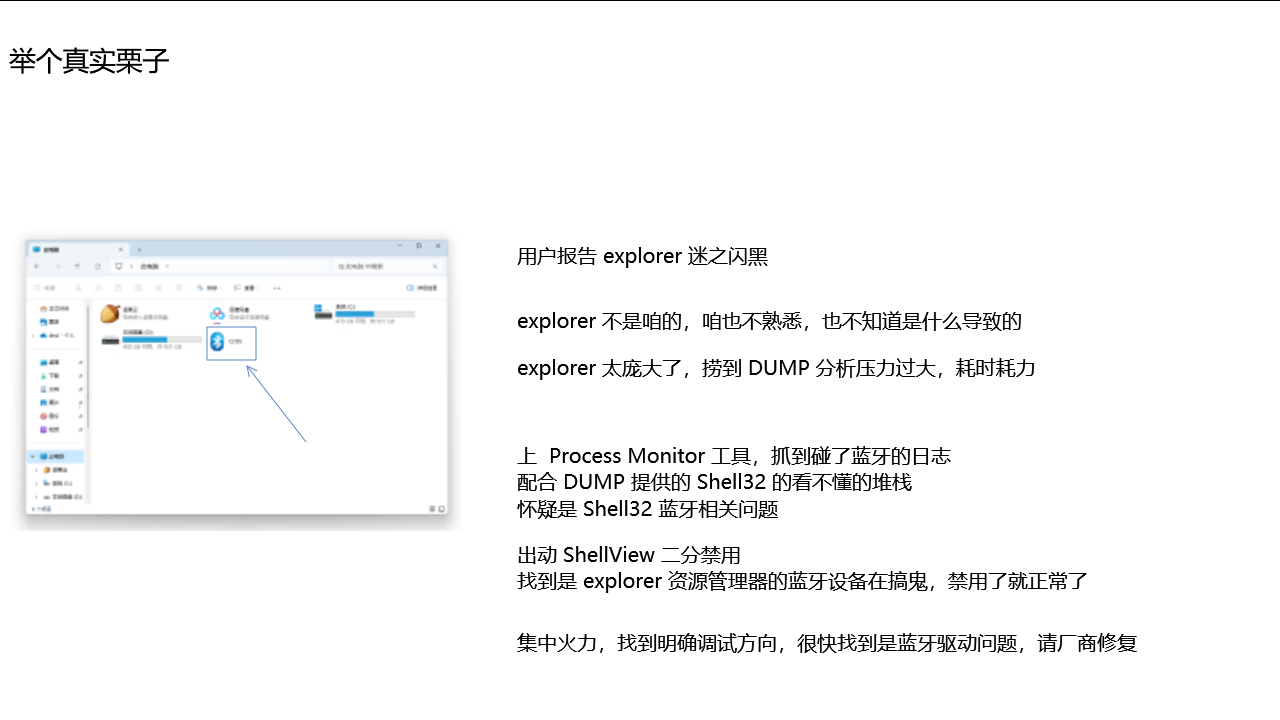
Task: Click the Cut scissors icon in the Explorer toolbar
Action: 78,288
